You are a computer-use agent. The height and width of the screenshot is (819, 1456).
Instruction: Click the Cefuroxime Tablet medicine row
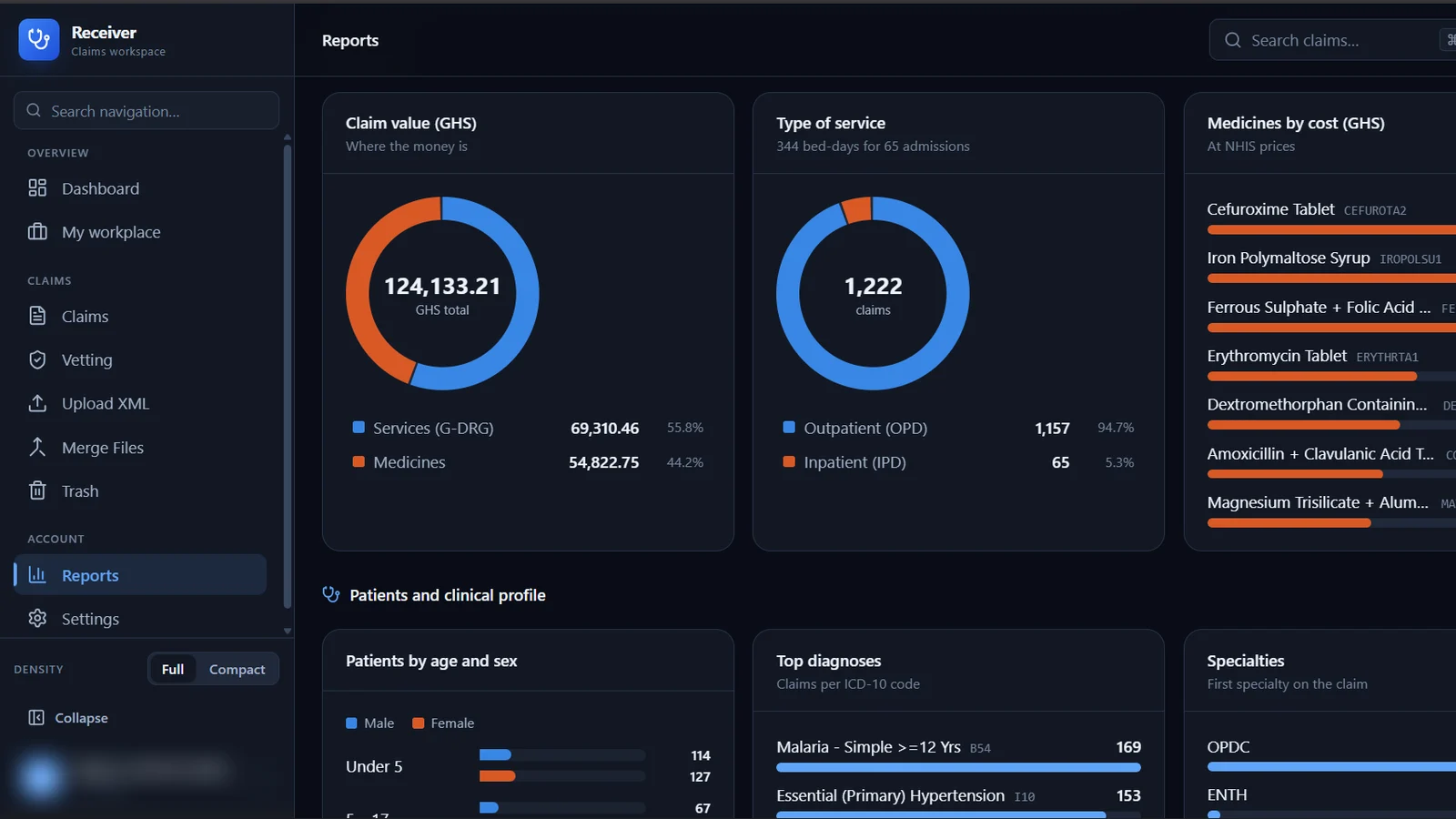tap(1331, 219)
